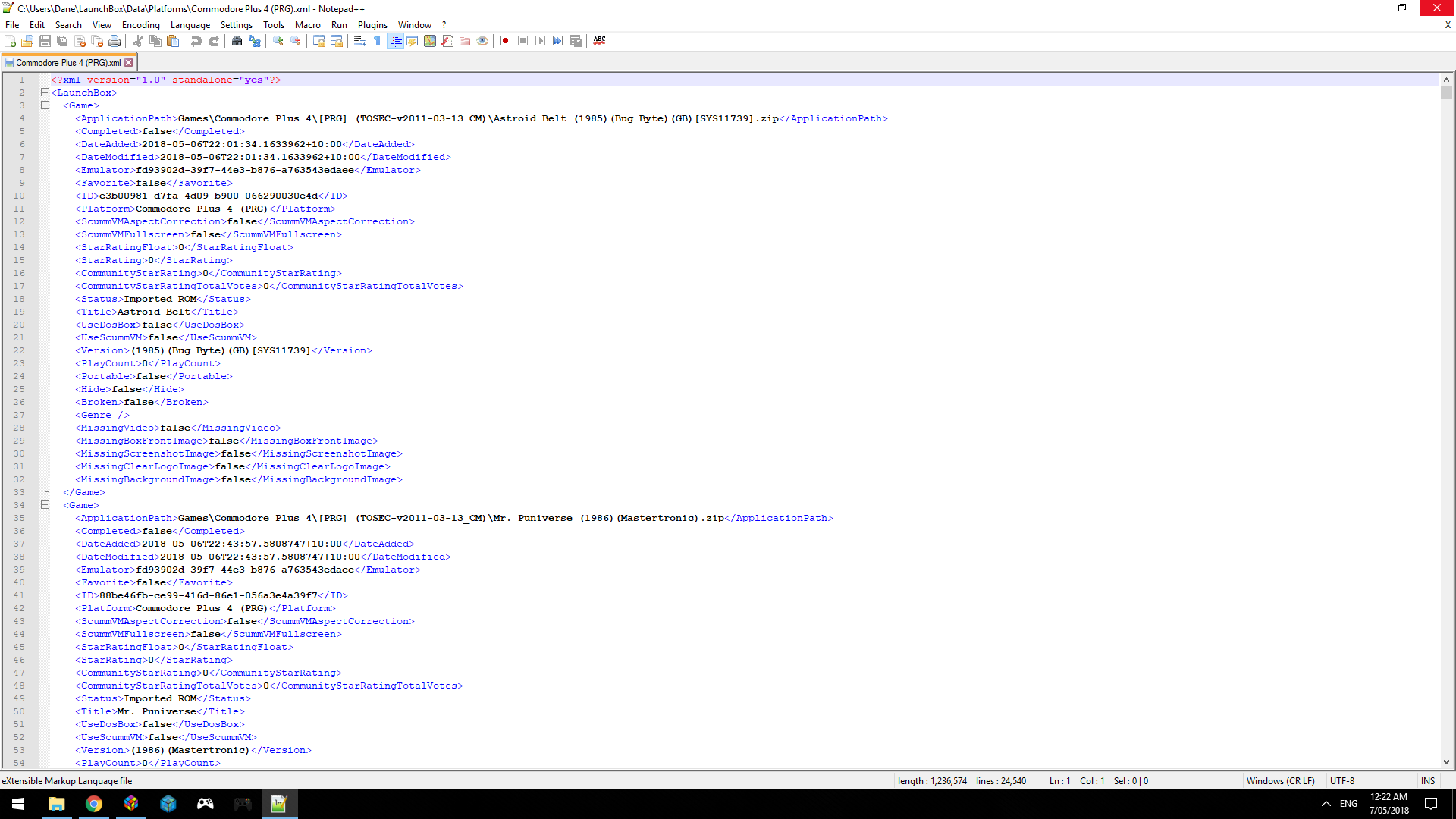Open the Define your language dialog icon

[413, 41]
